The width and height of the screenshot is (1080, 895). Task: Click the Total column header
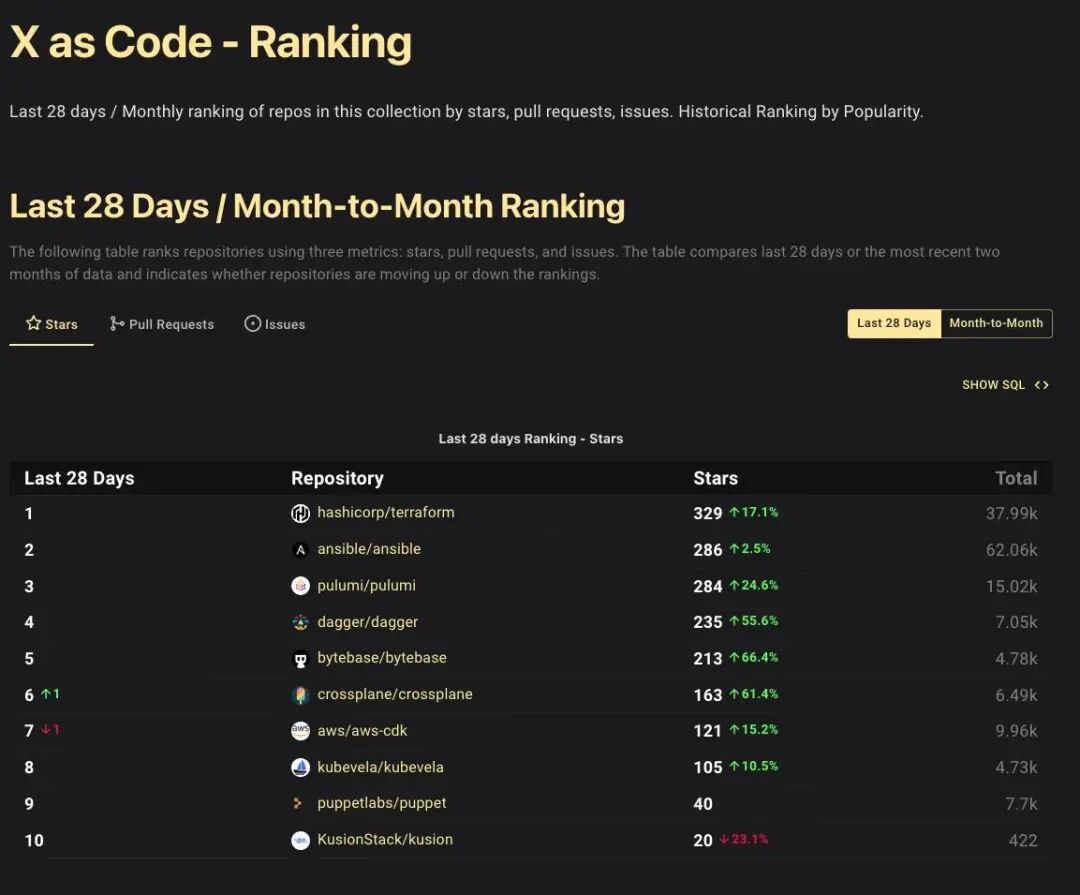point(1016,478)
